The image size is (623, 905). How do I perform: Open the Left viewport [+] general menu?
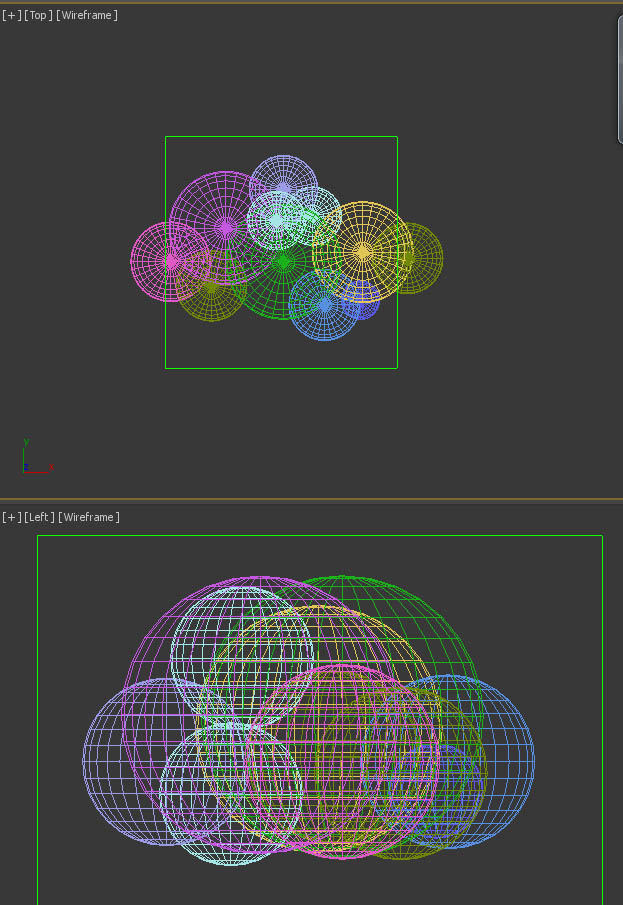[12, 517]
